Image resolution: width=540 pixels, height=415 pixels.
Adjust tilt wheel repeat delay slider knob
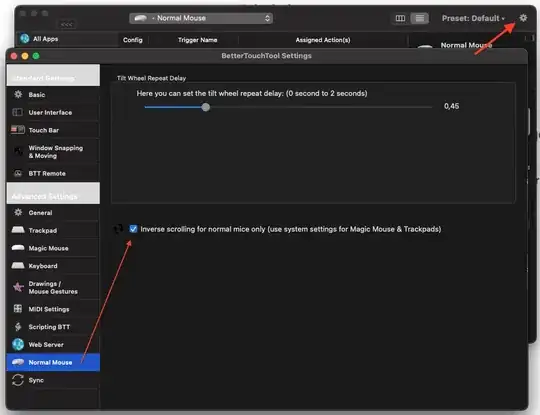(206, 107)
